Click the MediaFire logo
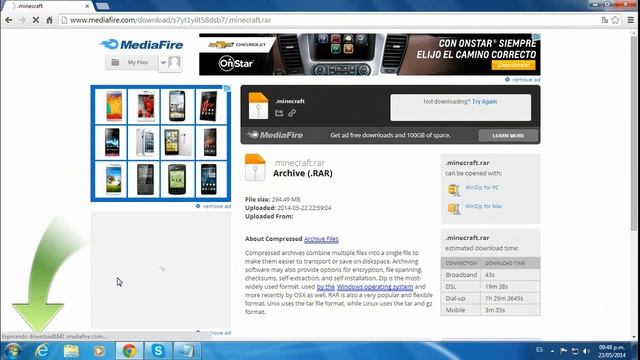The width and height of the screenshot is (640, 360). [141, 44]
